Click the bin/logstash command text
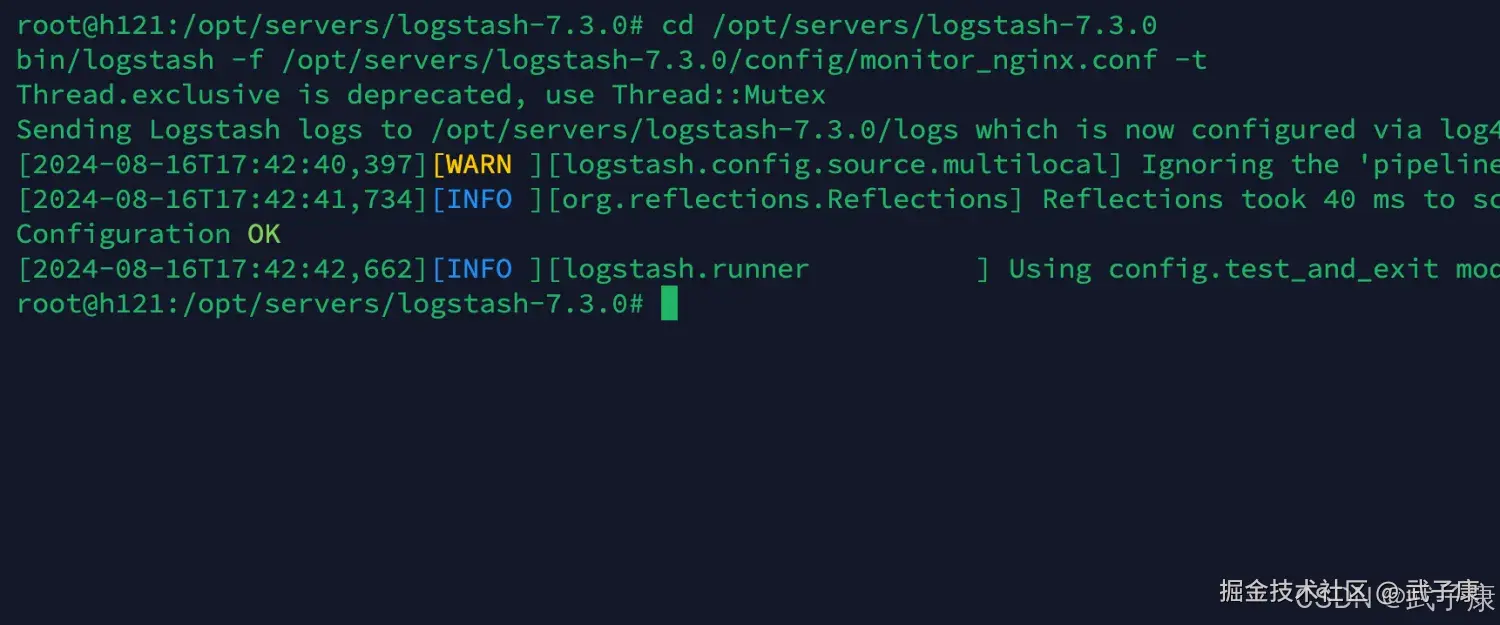 point(114,60)
